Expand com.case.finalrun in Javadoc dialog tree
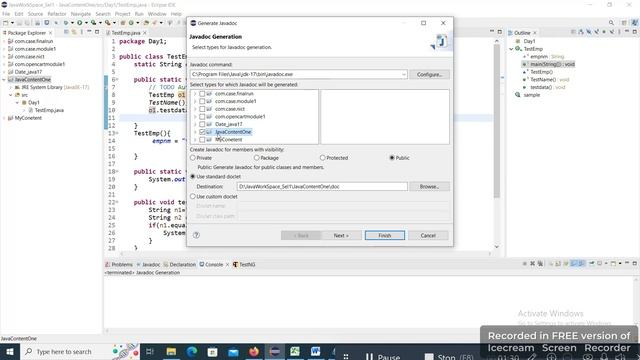The width and height of the screenshot is (640, 360). [x=195, y=94]
